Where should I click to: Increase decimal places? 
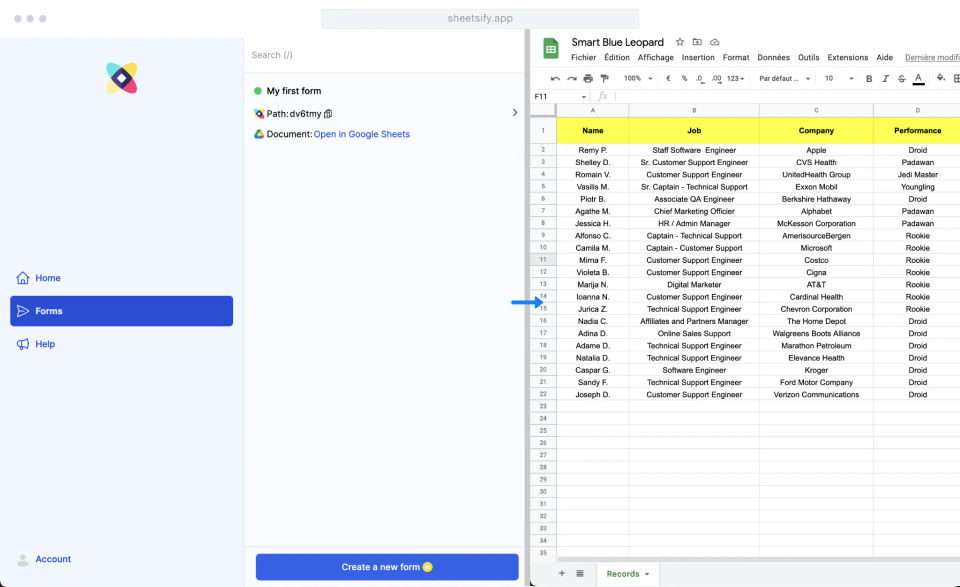coord(716,78)
